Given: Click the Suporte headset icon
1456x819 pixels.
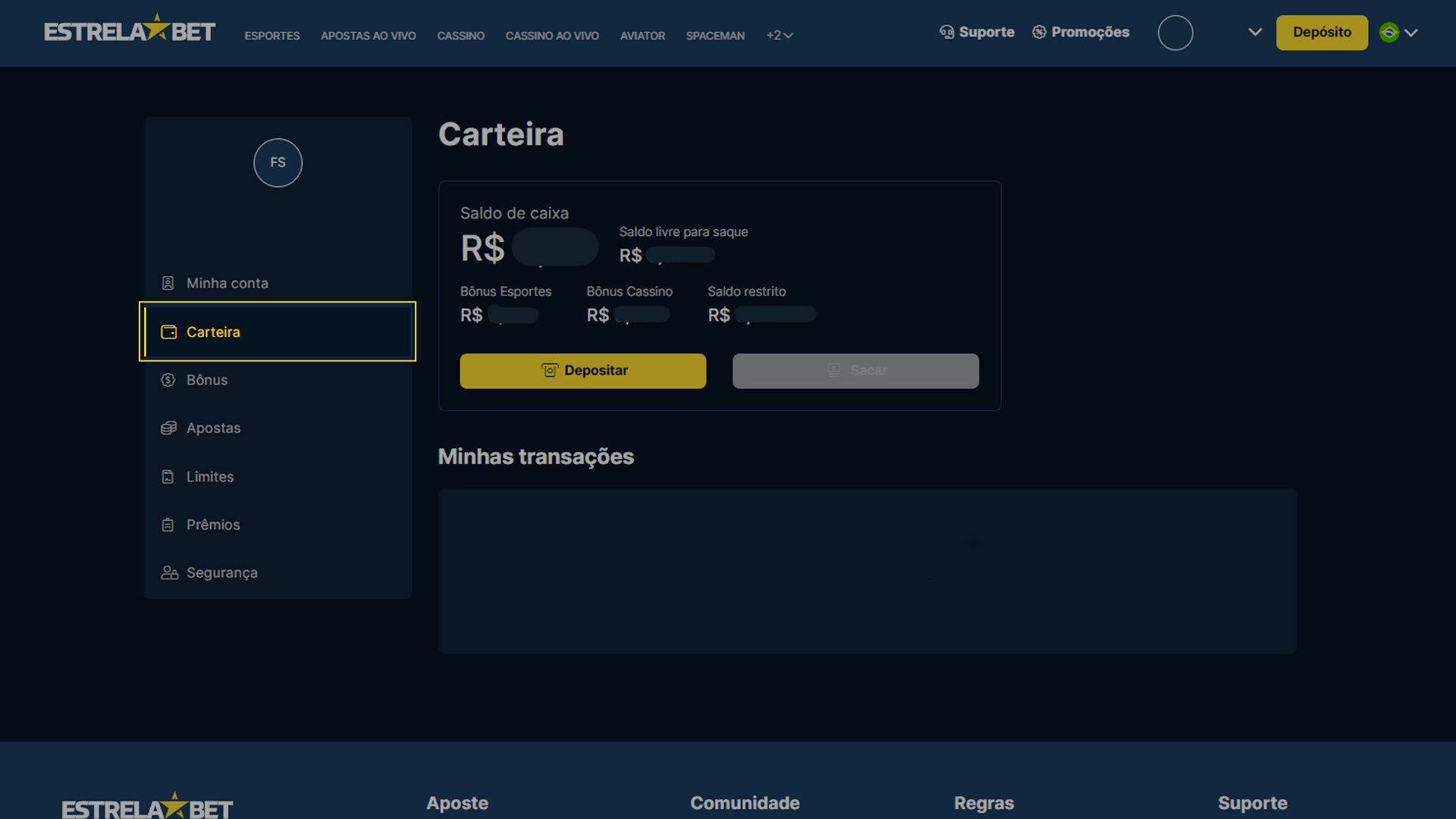Looking at the screenshot, I should click(946, 32).
